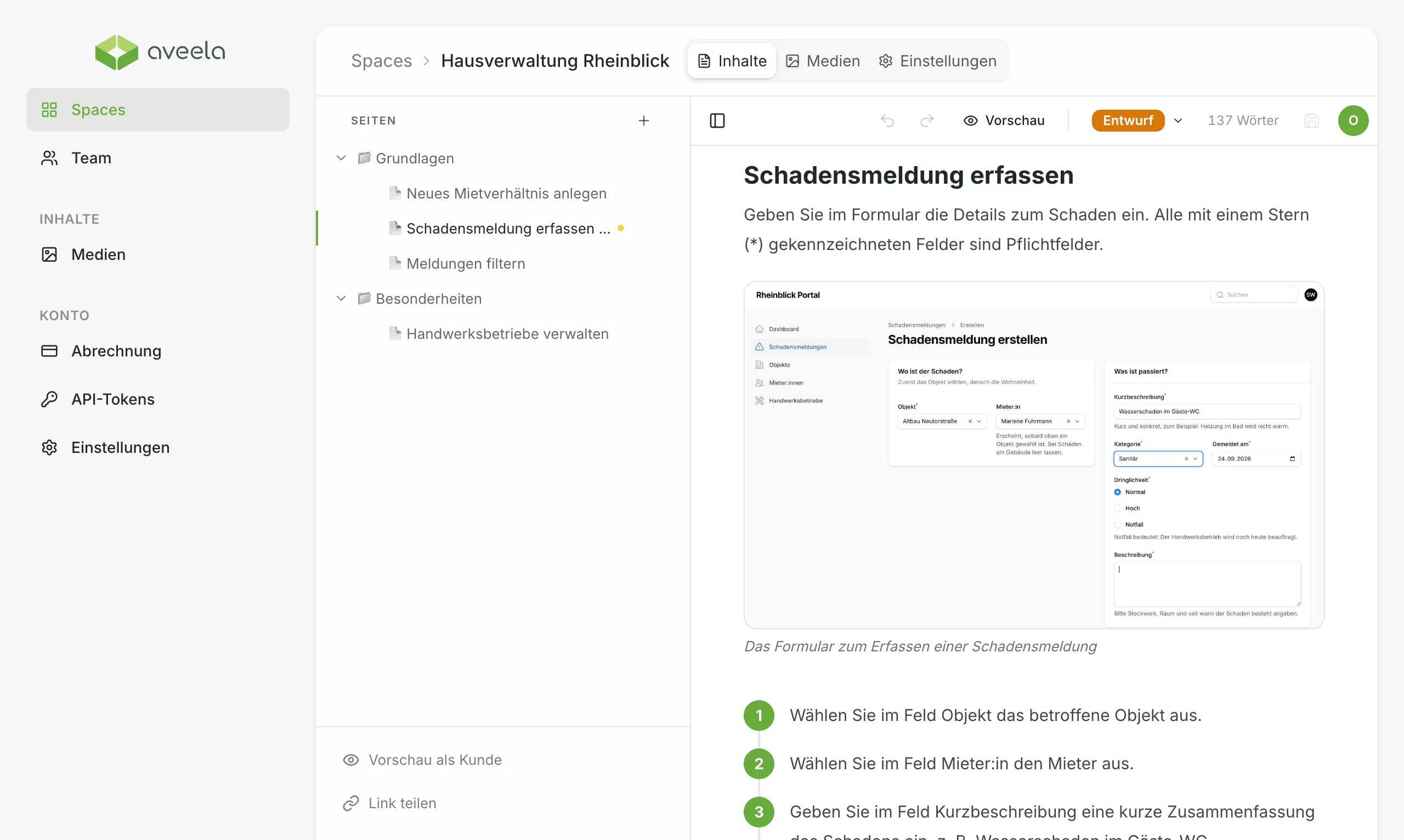Click the key icon beside API-Tokens
Screen dimensions: 1404x840
pyautogui.click(x=49, y=399)
